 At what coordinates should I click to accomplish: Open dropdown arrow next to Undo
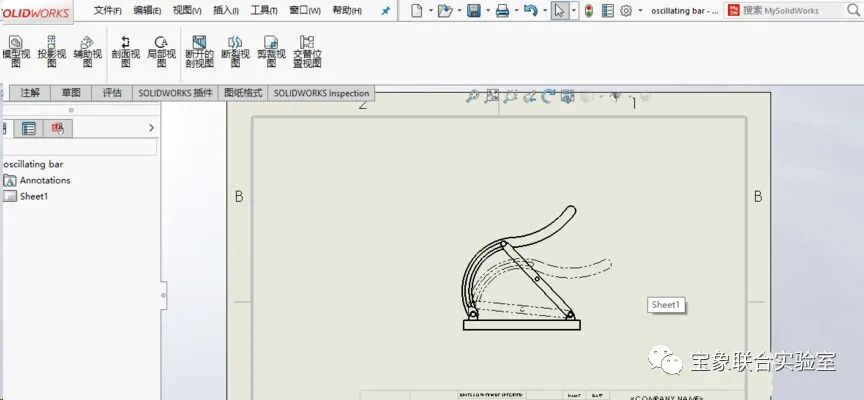[545, 10]
